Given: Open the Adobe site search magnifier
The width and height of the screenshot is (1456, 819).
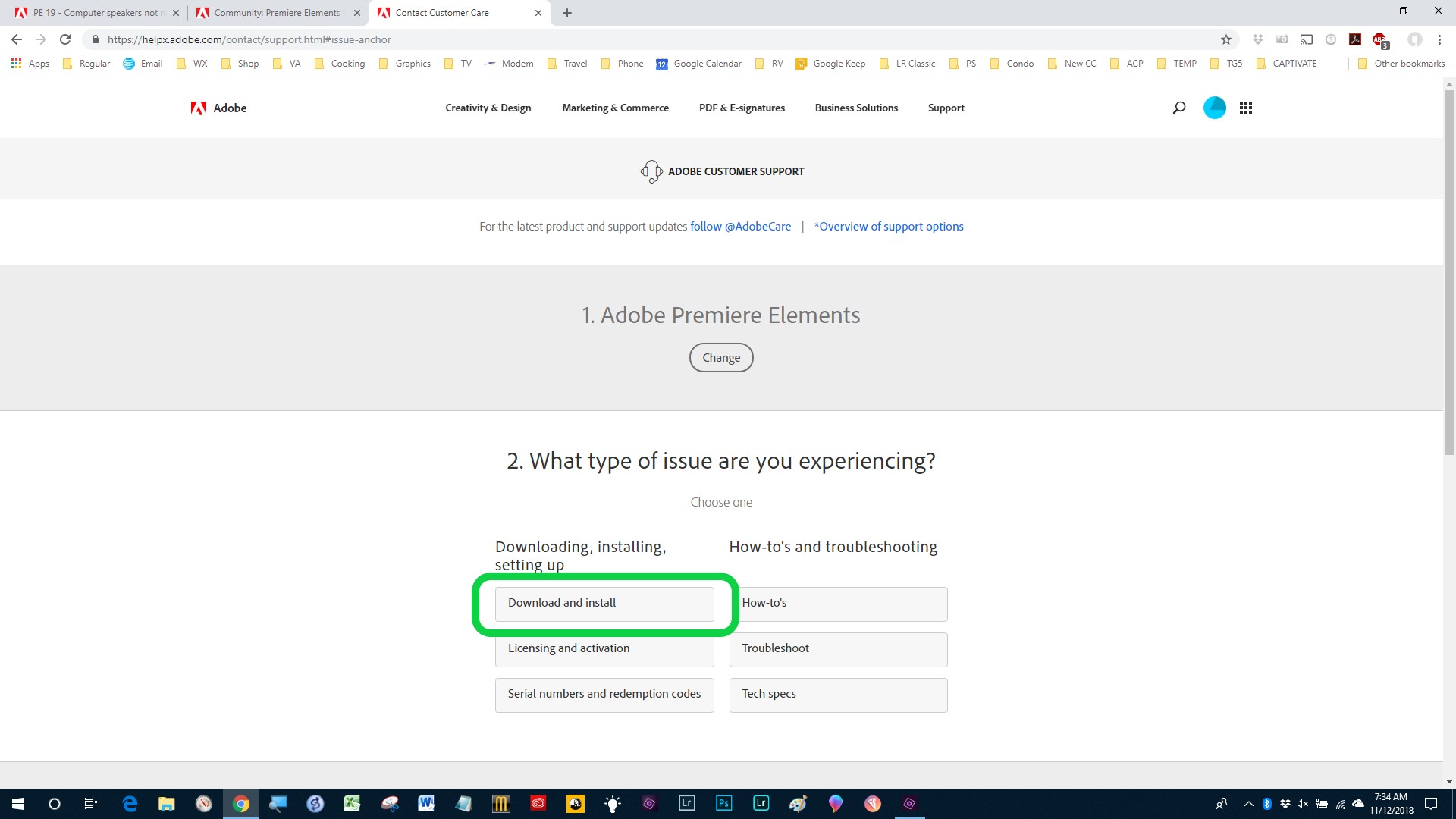Looking at the screenshot, I should [x=1179, y=108].
